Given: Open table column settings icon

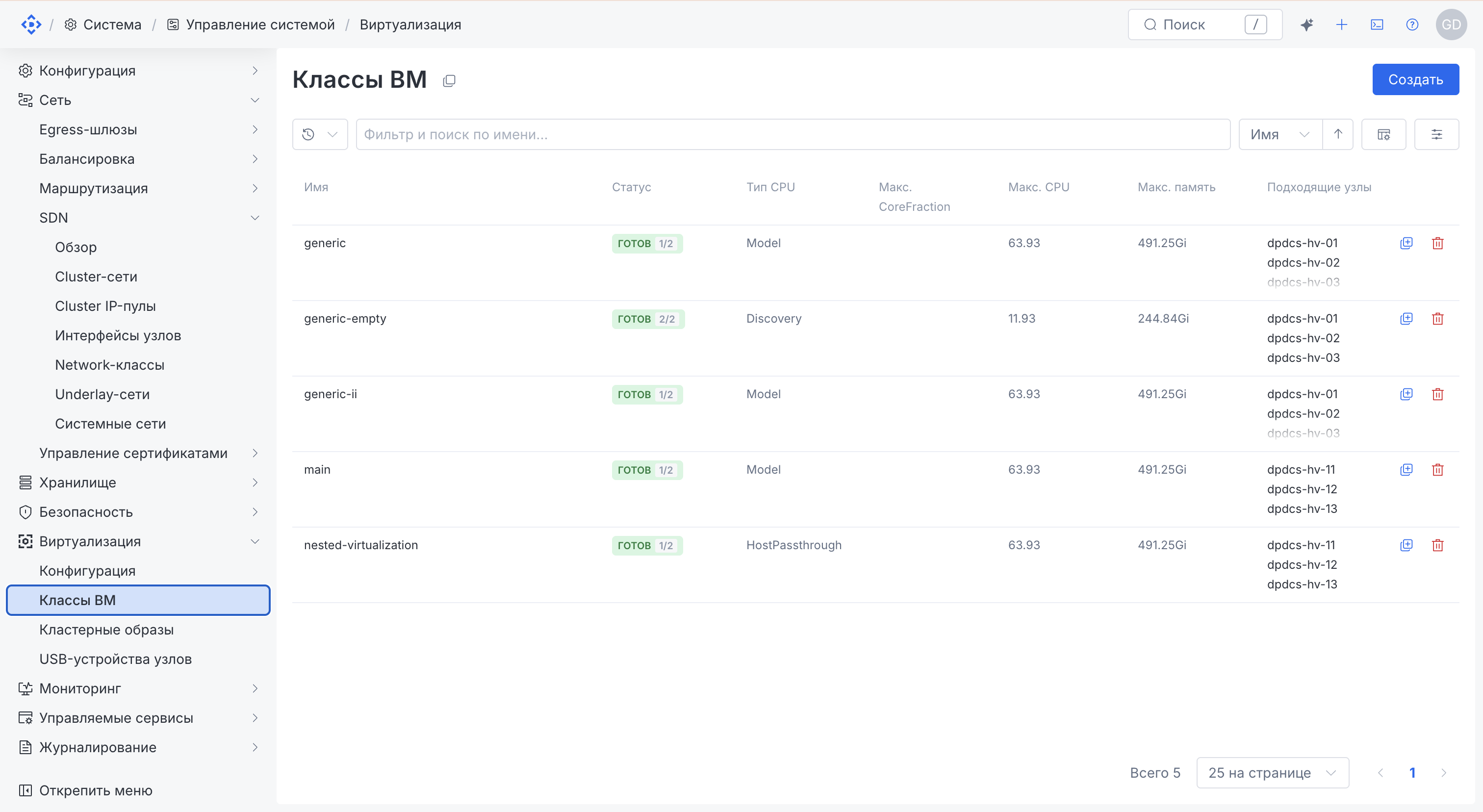Looking at the screenshot, I should [1383, 135].
